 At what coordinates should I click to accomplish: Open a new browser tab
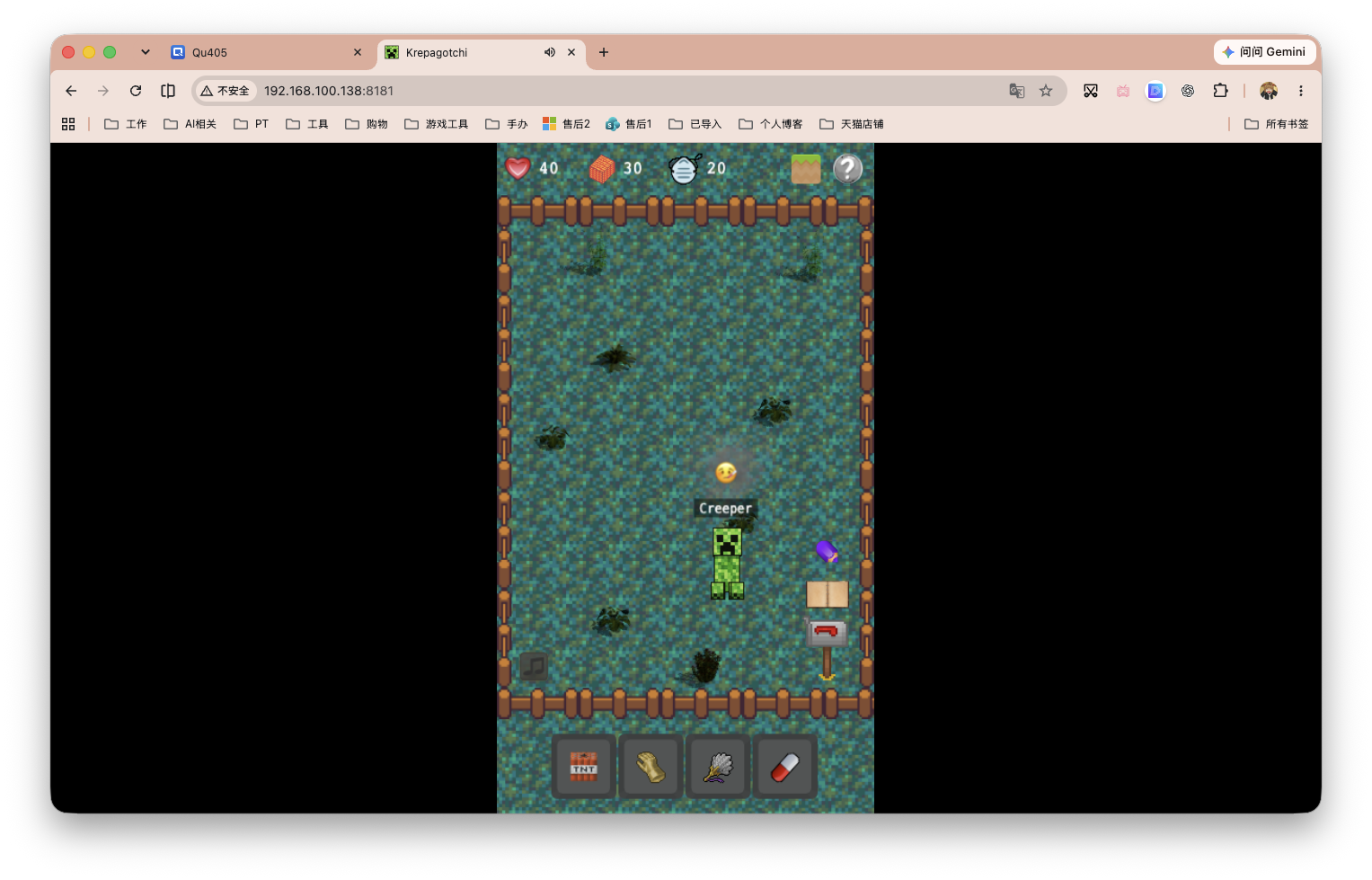point(604,52)
